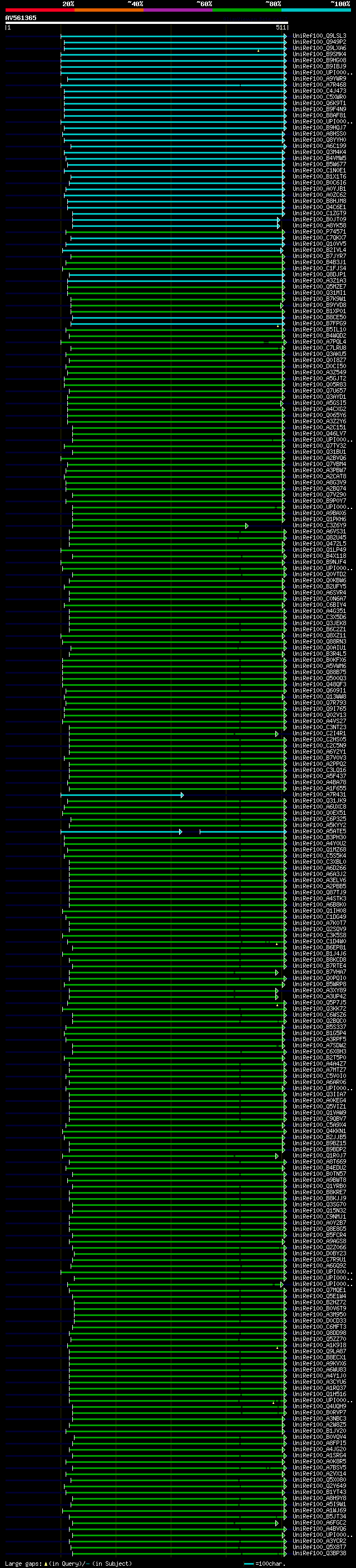Click the arrowhead of the UniRef100_A8YK58 bar
Image resolution: width=356 pixels, height=1568 pixels.
pyautogui.click(x=279, y=226)
